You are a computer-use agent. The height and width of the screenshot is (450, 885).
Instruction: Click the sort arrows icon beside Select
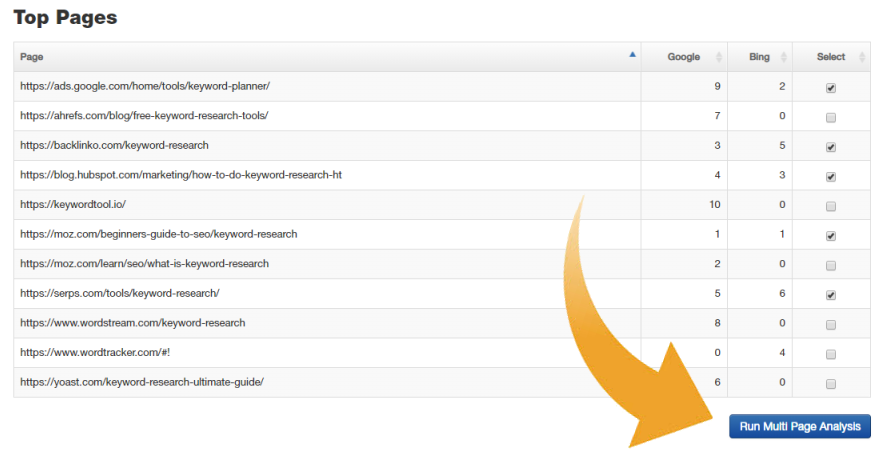point(862,56)
